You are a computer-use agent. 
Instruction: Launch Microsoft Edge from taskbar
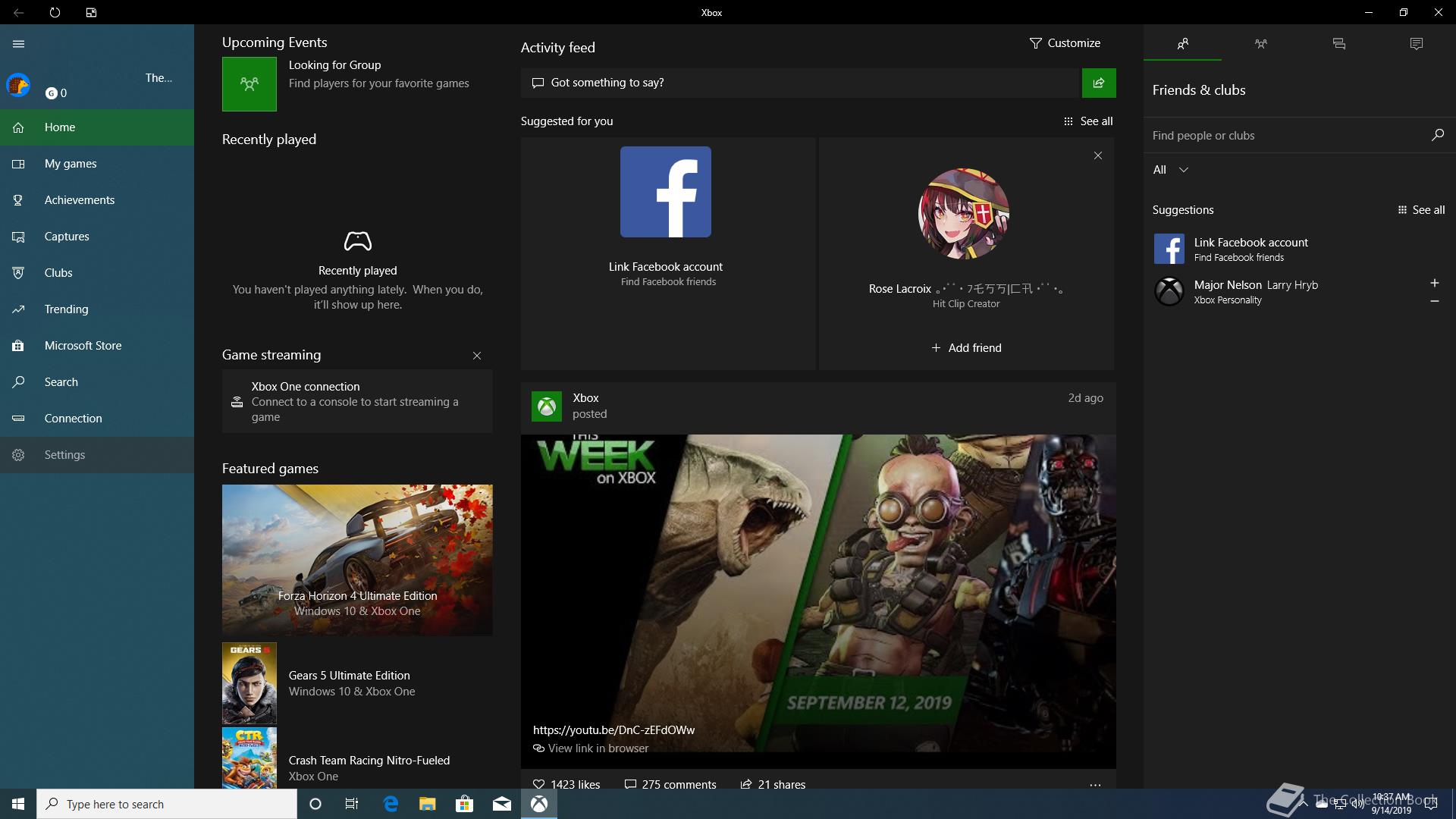coord(391,804)
